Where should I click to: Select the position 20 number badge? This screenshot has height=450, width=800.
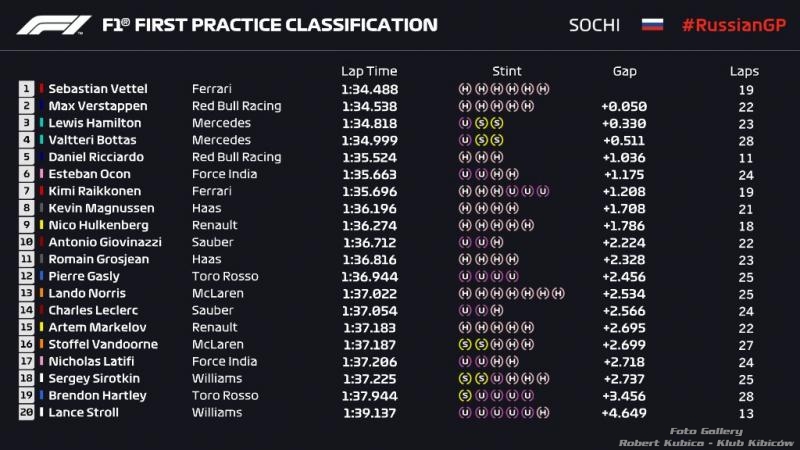[27, 412]
